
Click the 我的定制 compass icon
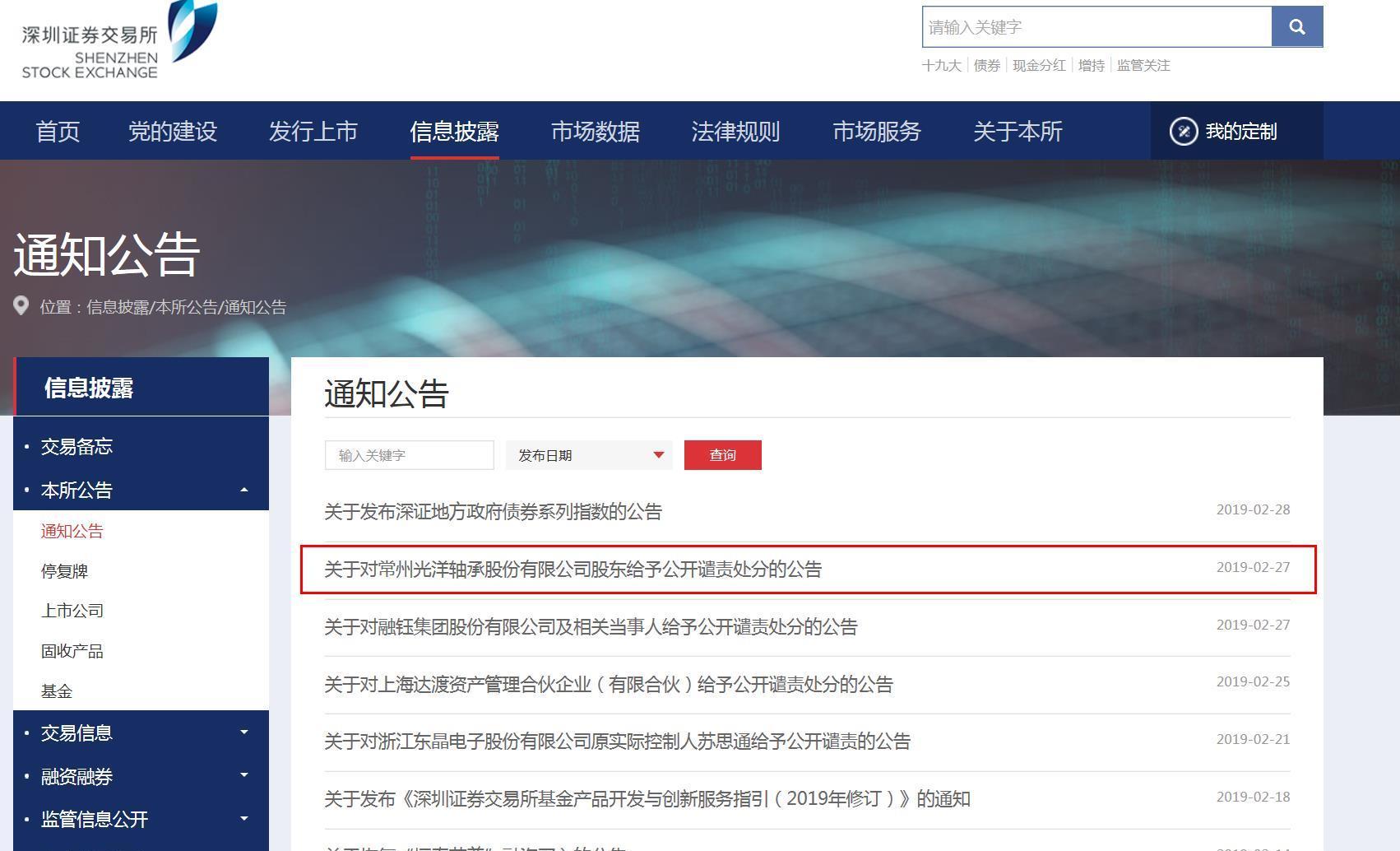(x=1184, y=132)
